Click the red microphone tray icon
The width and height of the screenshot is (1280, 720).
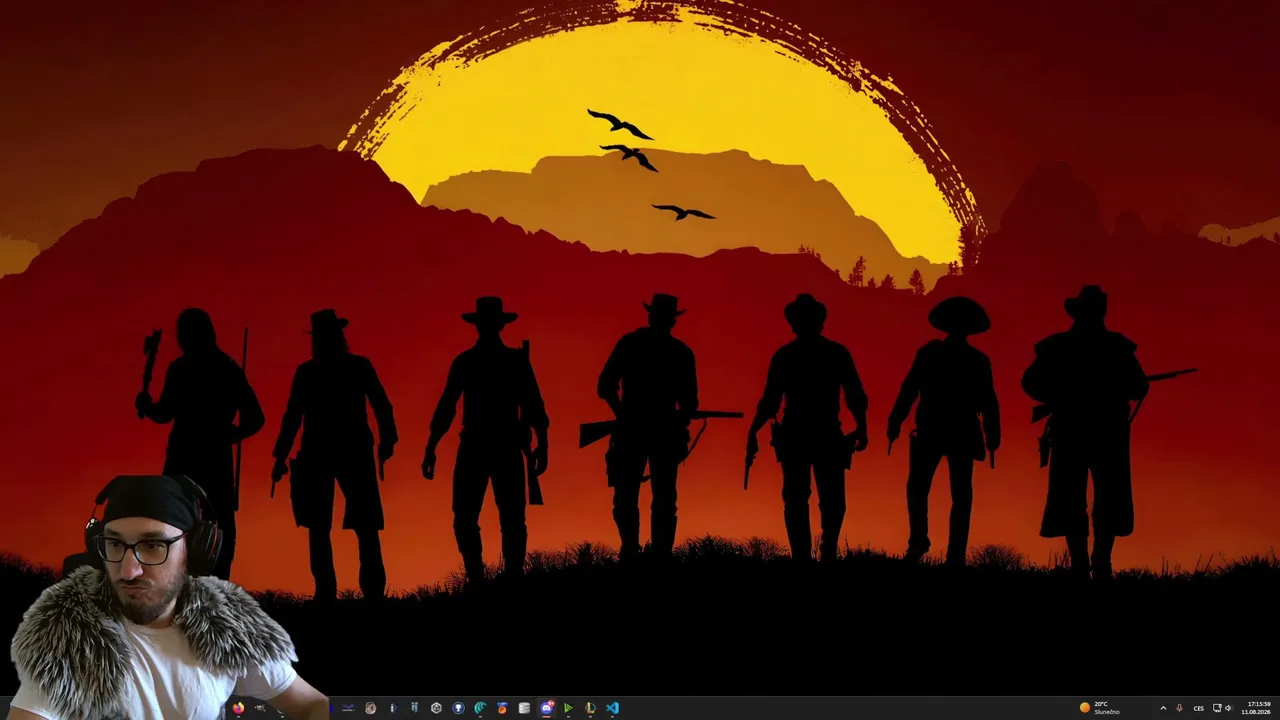click(1179, 708)
